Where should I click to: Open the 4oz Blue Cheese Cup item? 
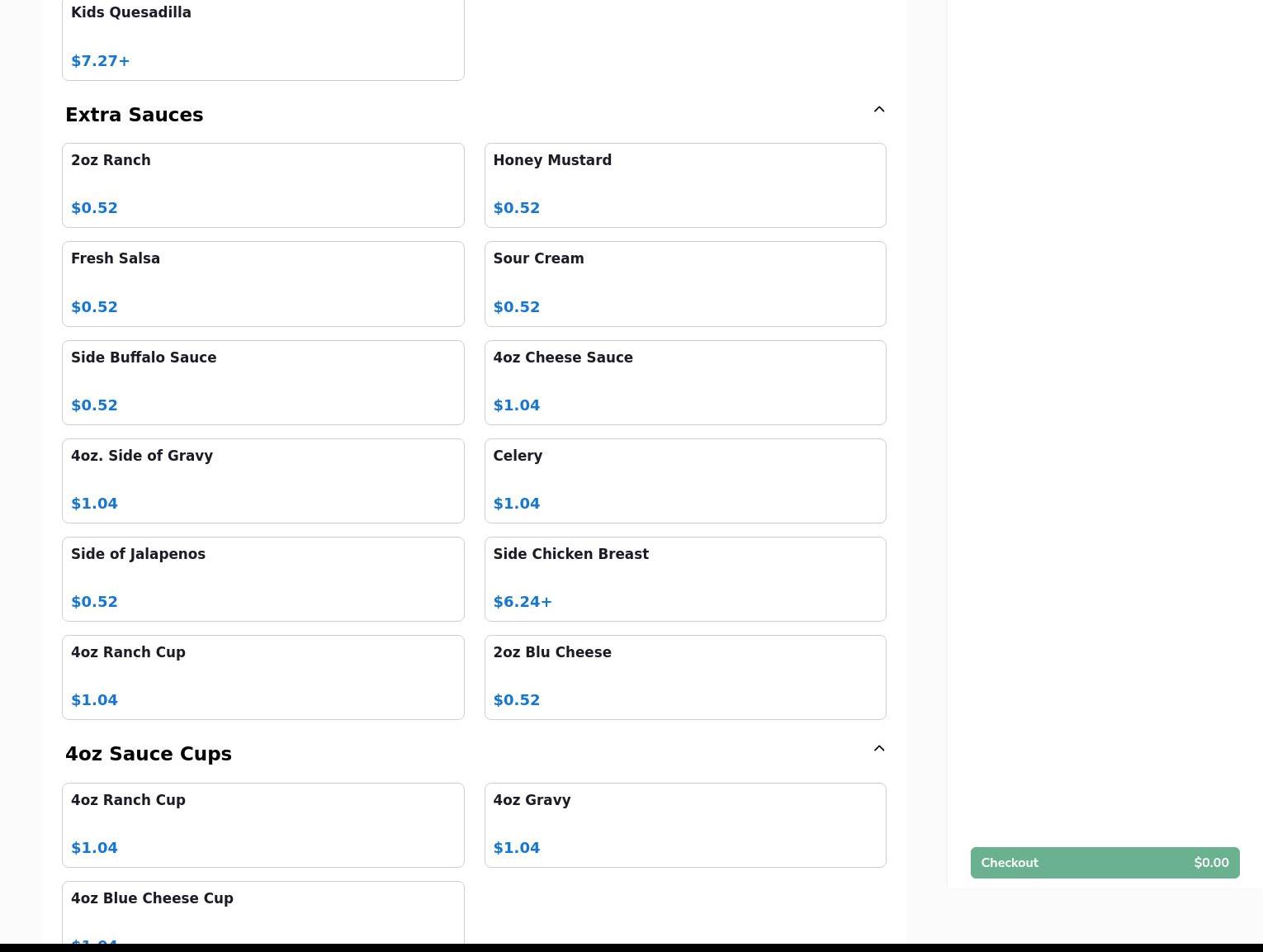tap(263, 912)
